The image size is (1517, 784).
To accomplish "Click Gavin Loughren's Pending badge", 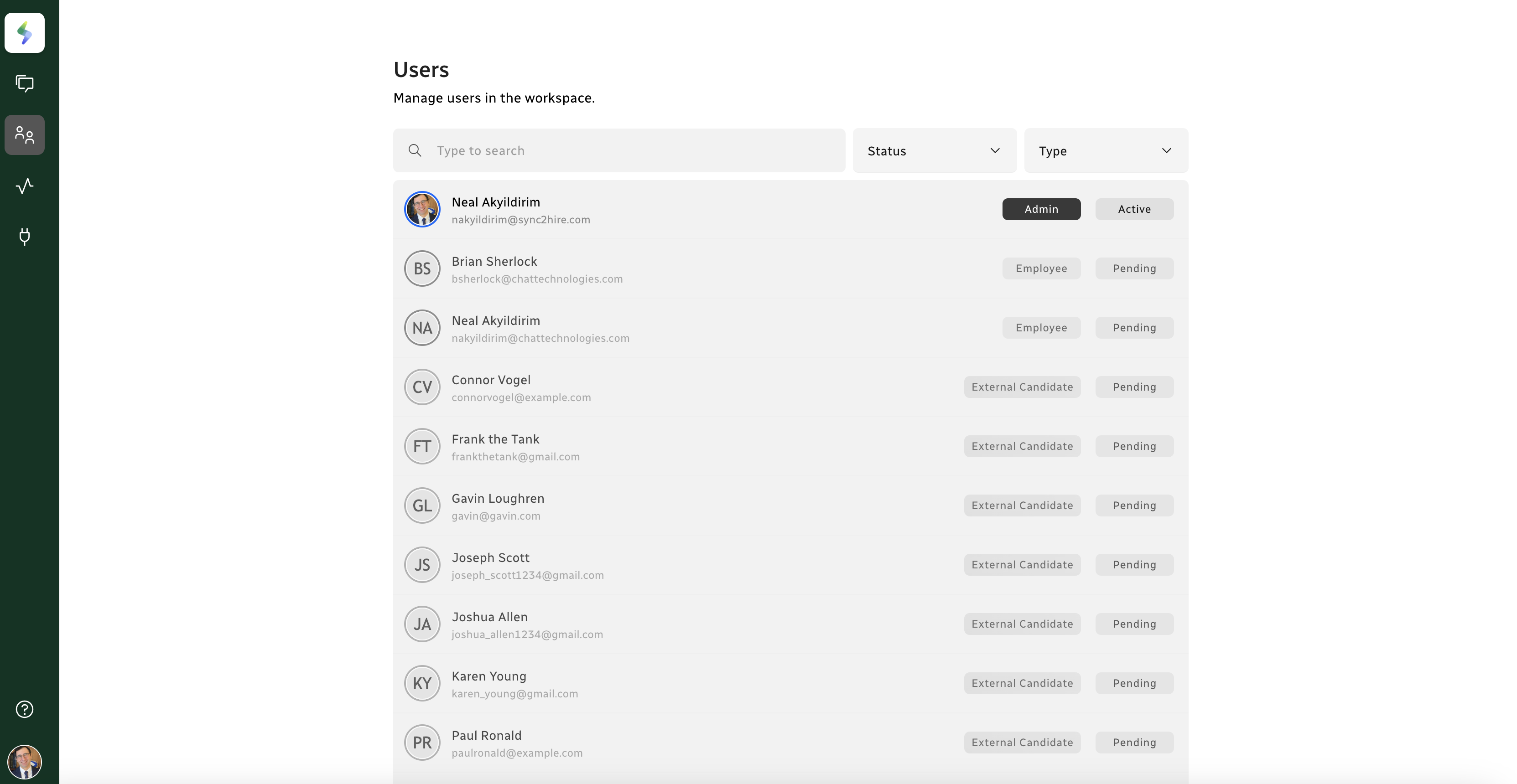I will coord(1134,505).
